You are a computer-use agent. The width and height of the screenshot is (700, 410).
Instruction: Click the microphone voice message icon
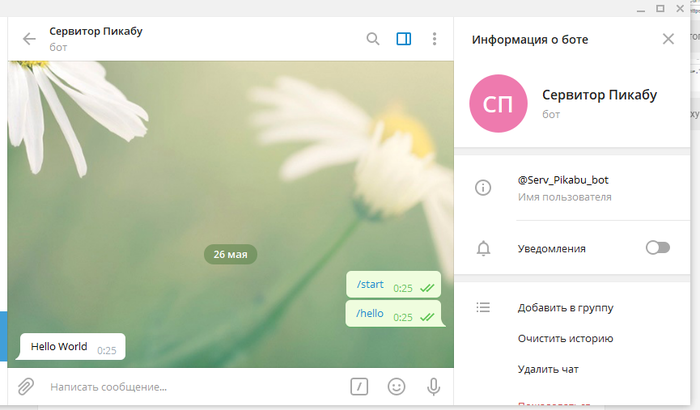[434, 386]
